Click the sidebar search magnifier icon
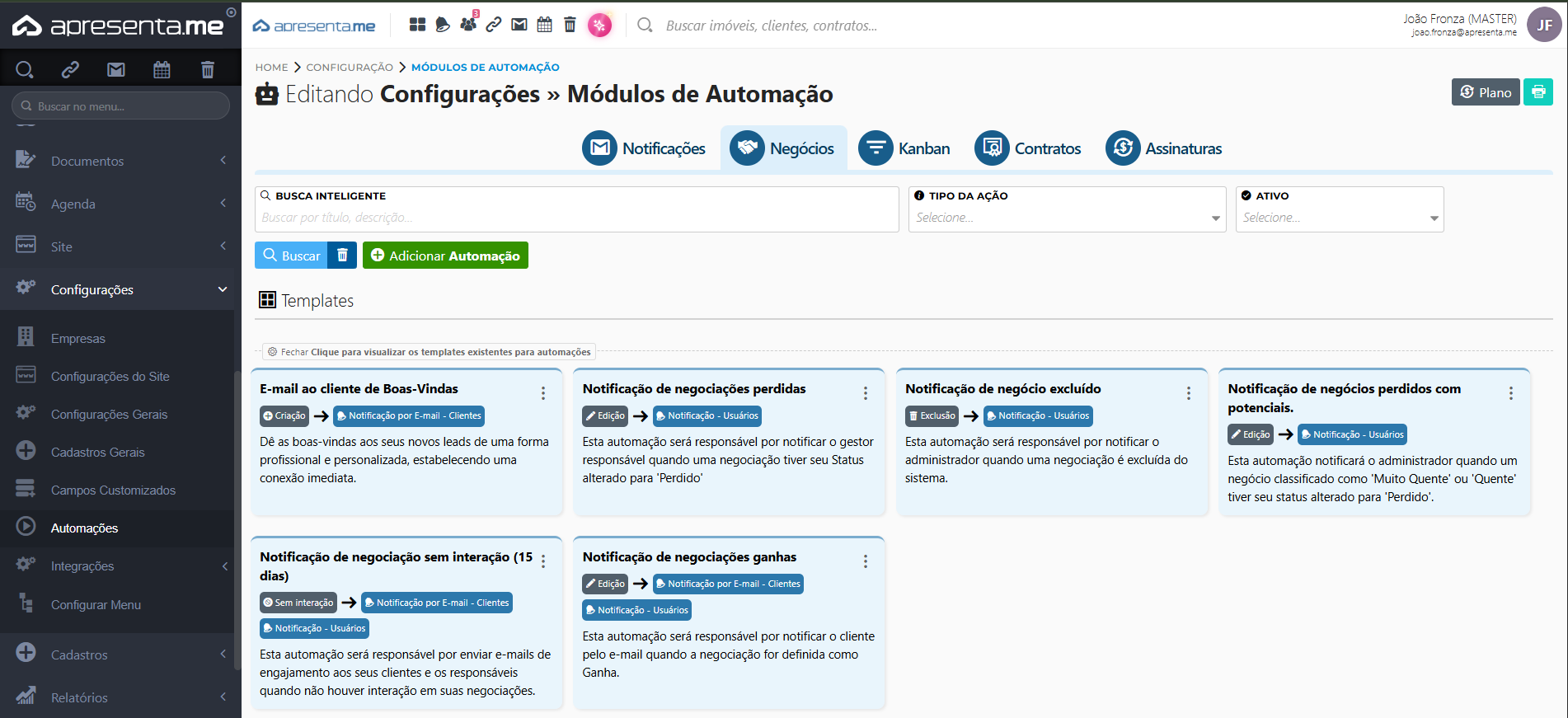1568x718 pixels. (x=25, y=69)
